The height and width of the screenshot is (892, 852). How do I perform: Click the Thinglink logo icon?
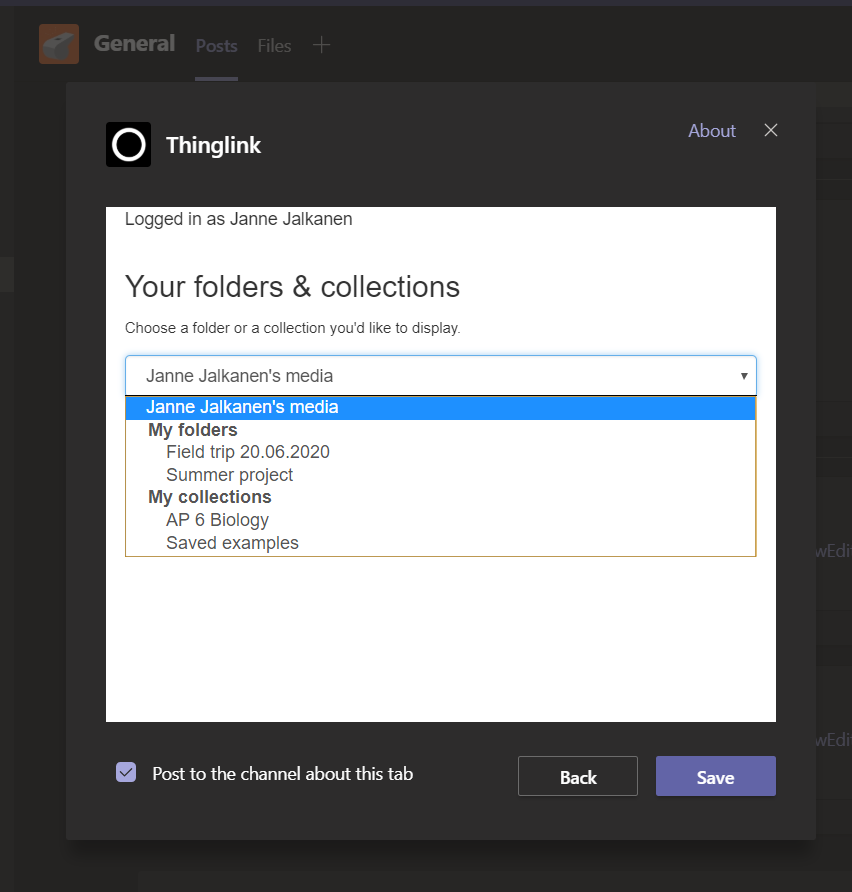click(128, 144)
